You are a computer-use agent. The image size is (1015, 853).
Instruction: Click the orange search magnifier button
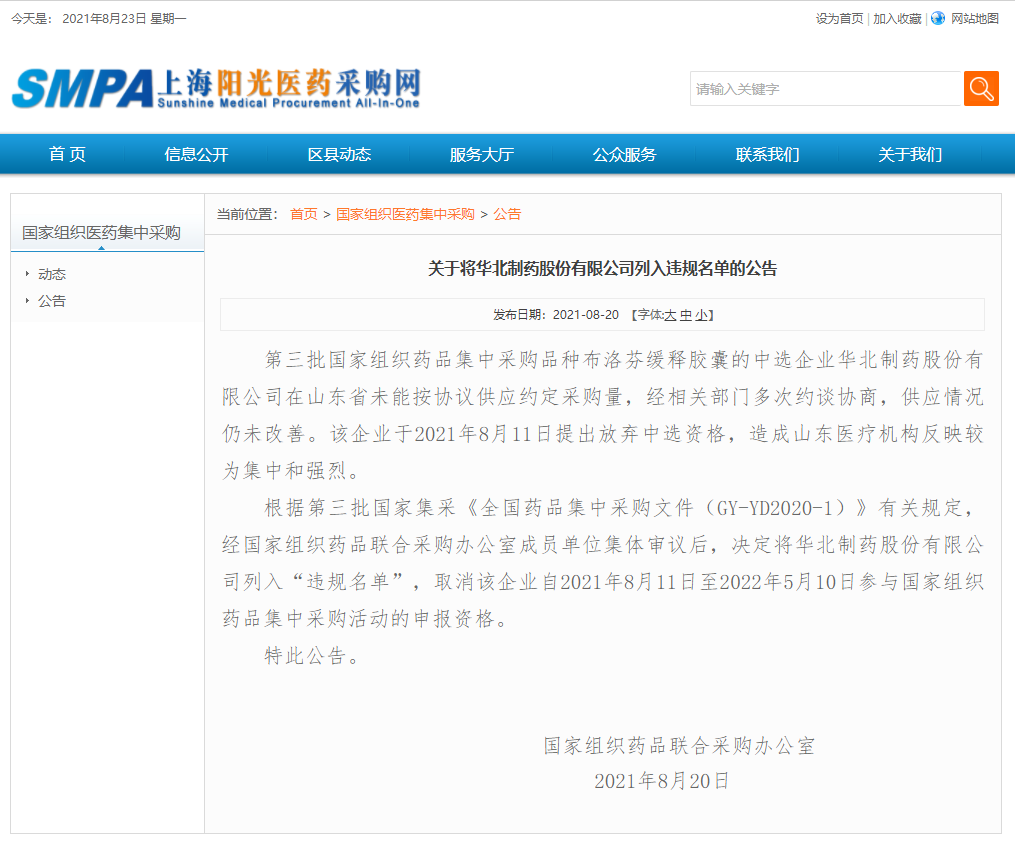tap(981, 89)
